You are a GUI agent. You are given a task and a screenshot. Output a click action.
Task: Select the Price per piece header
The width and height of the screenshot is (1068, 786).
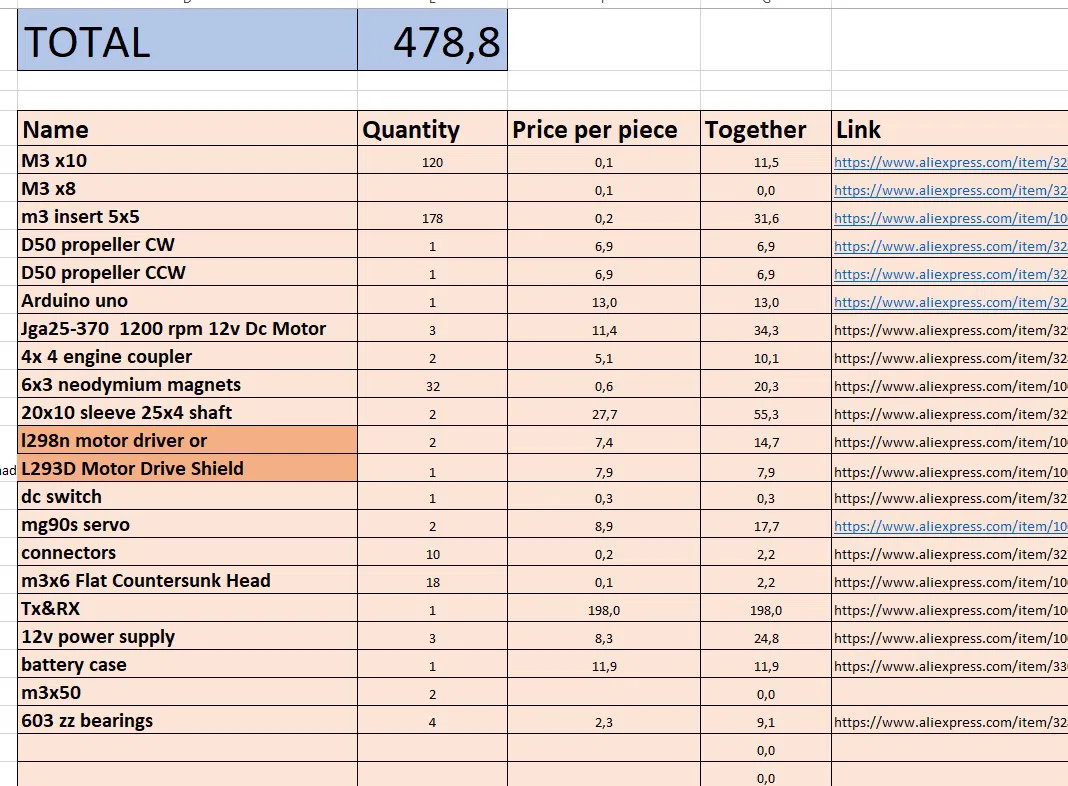pos(604,129)
